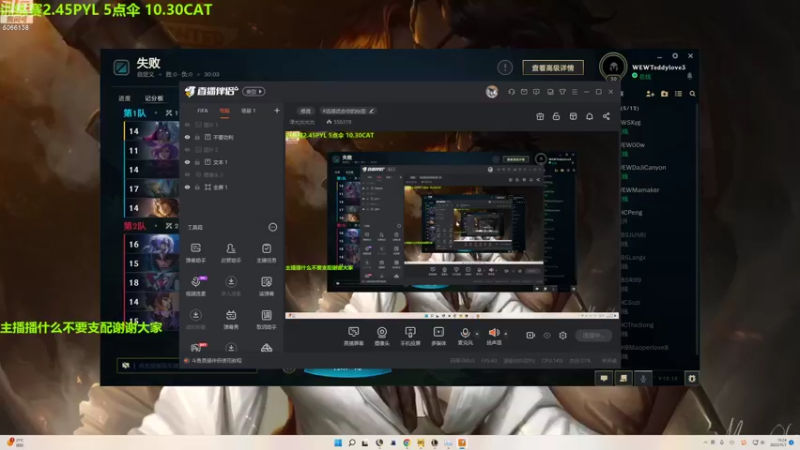Open stream settings gear beside preview eye
The image size is (800, 450).
pos(563,335)
